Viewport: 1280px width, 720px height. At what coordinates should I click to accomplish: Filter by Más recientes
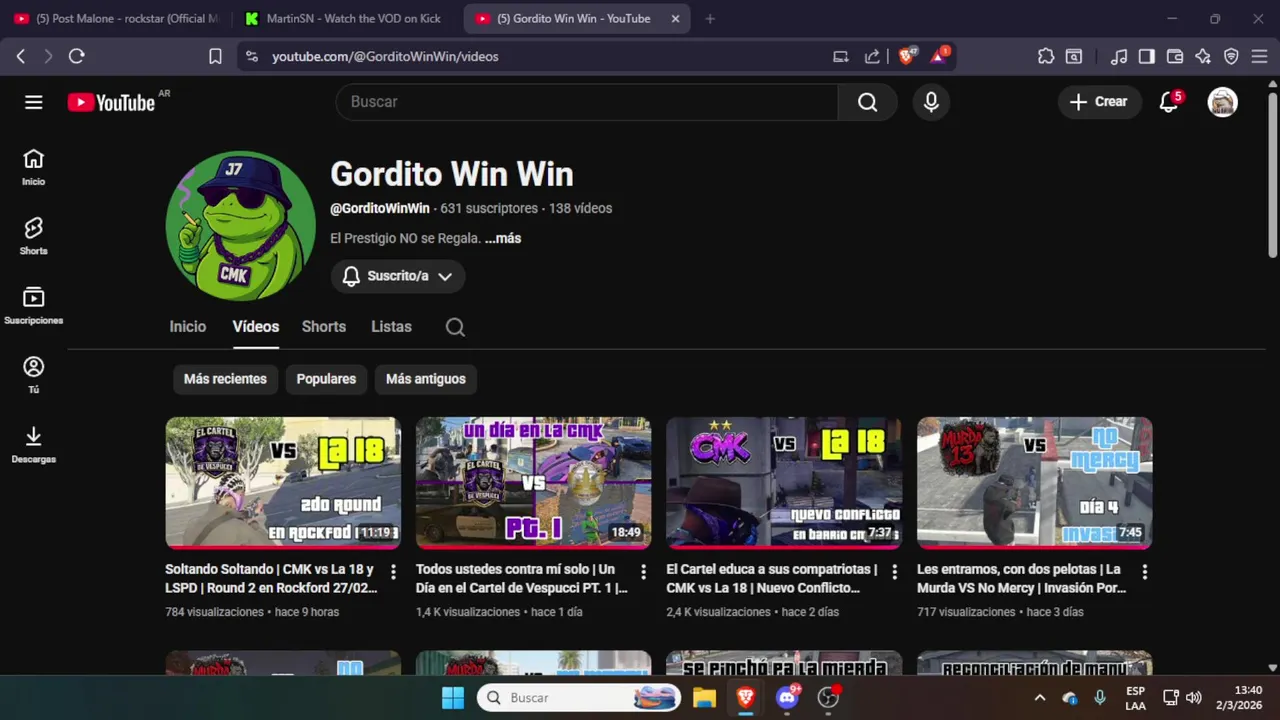[225, 379]
